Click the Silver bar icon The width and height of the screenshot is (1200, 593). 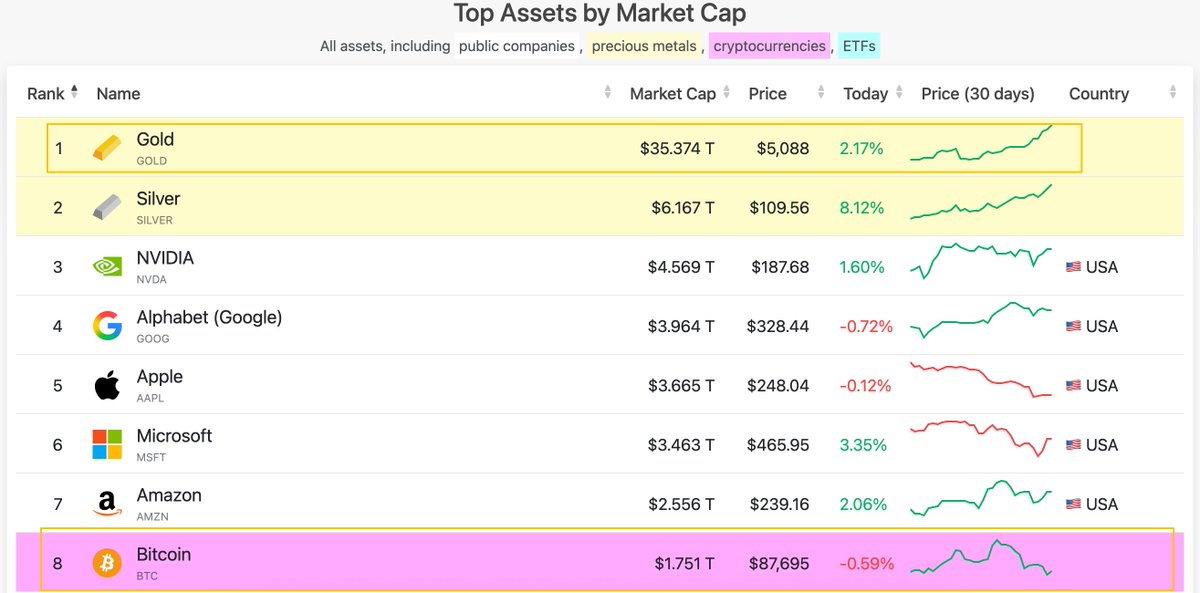107,208
